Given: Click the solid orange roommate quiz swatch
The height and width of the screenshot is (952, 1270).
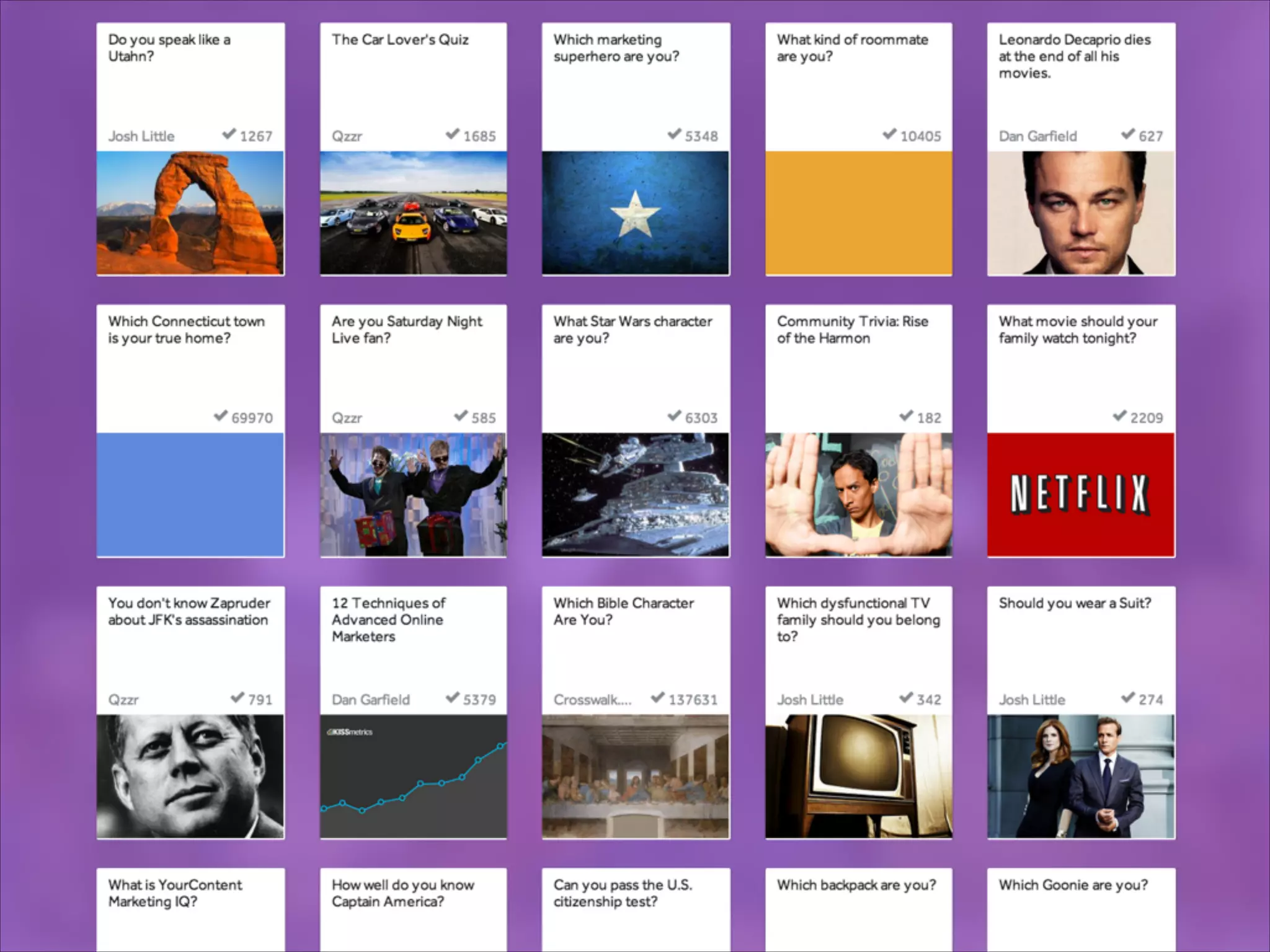Looking at the screenshot, I should pos(858,213).
